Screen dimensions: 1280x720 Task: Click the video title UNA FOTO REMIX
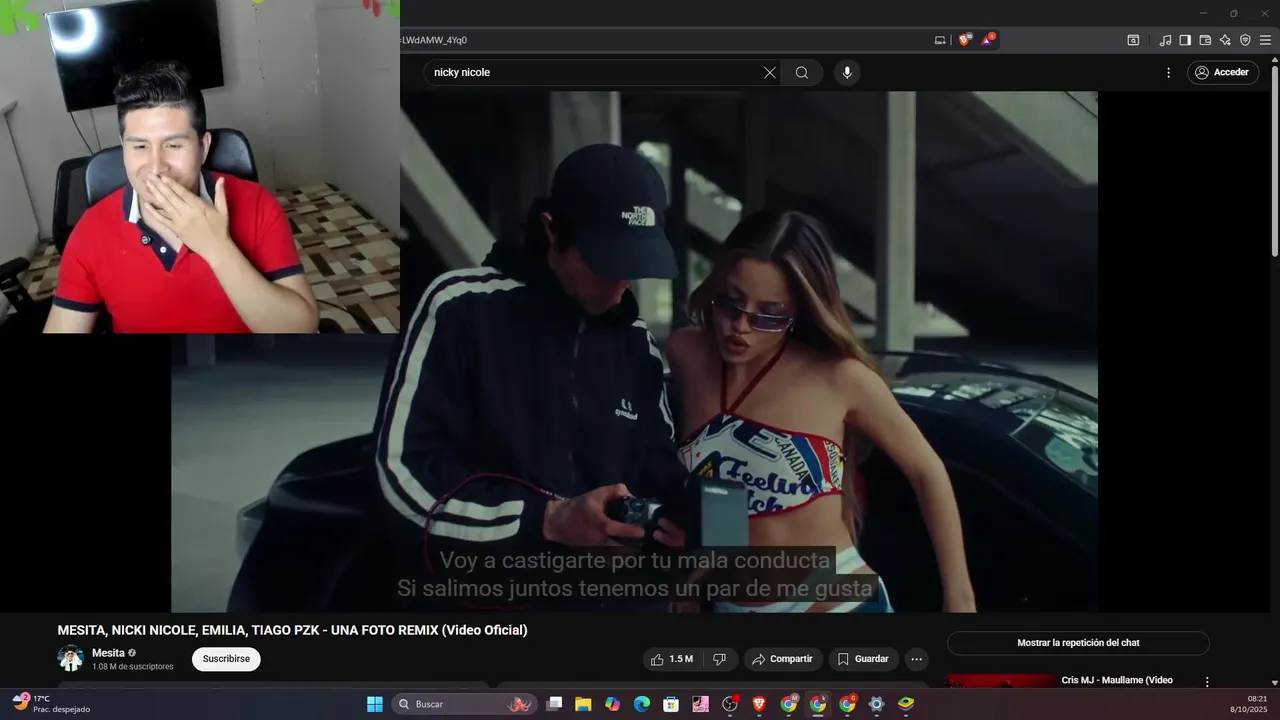pyautogui.click(x=292, y=630)
